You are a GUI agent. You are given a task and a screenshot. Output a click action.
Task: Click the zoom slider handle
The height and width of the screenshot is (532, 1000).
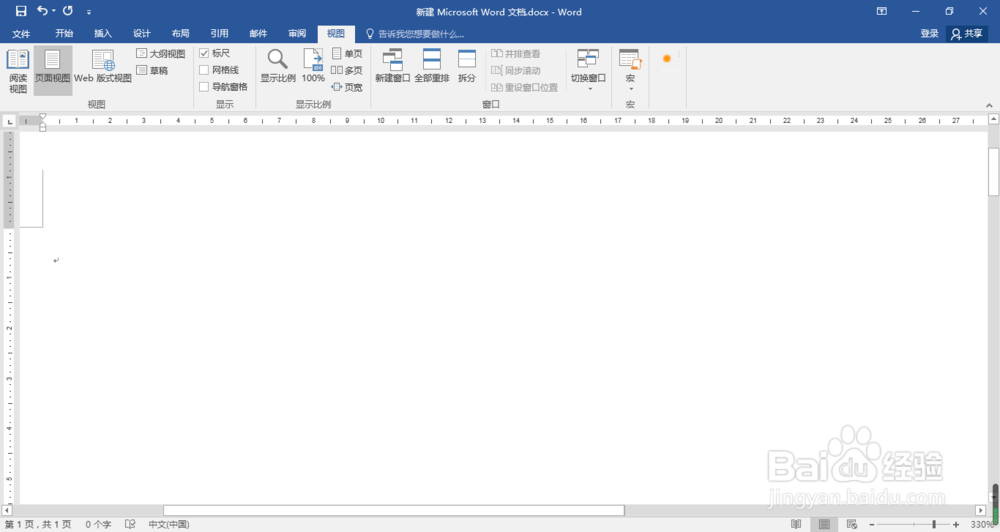(934, 524)
